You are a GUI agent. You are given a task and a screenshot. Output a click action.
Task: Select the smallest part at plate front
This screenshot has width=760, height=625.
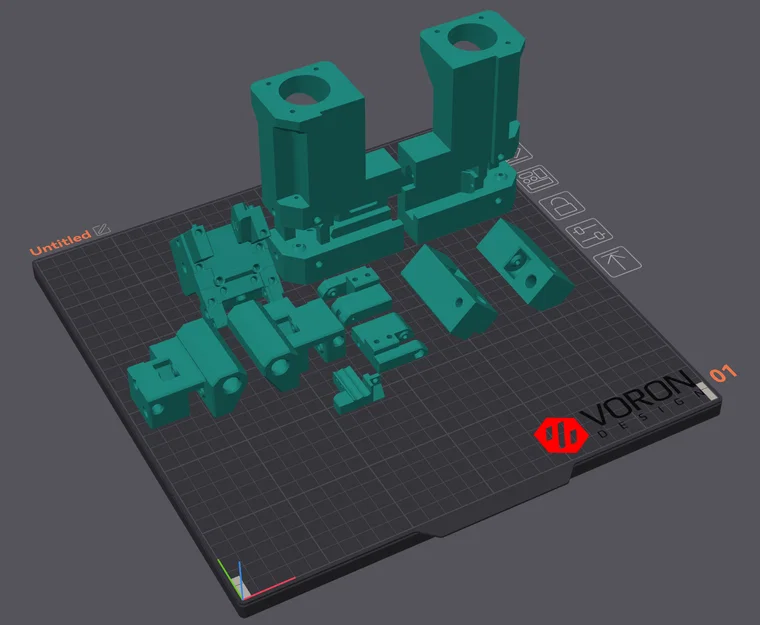click(x=358, y=389)
